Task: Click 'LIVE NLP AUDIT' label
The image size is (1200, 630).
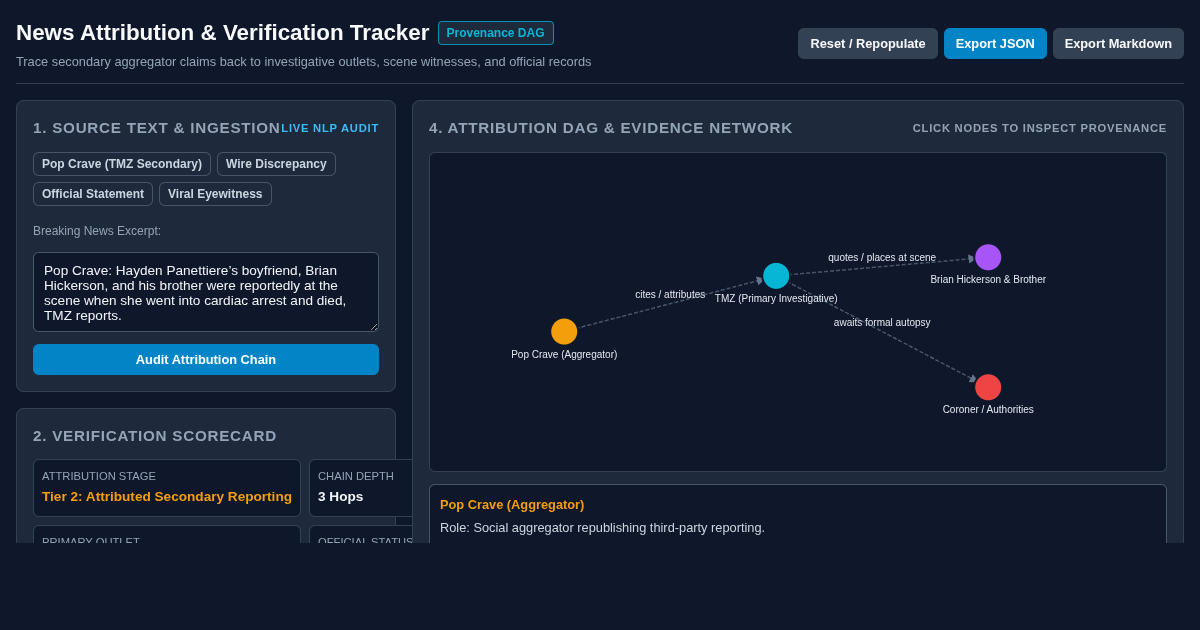Action: tap(330, 128)
